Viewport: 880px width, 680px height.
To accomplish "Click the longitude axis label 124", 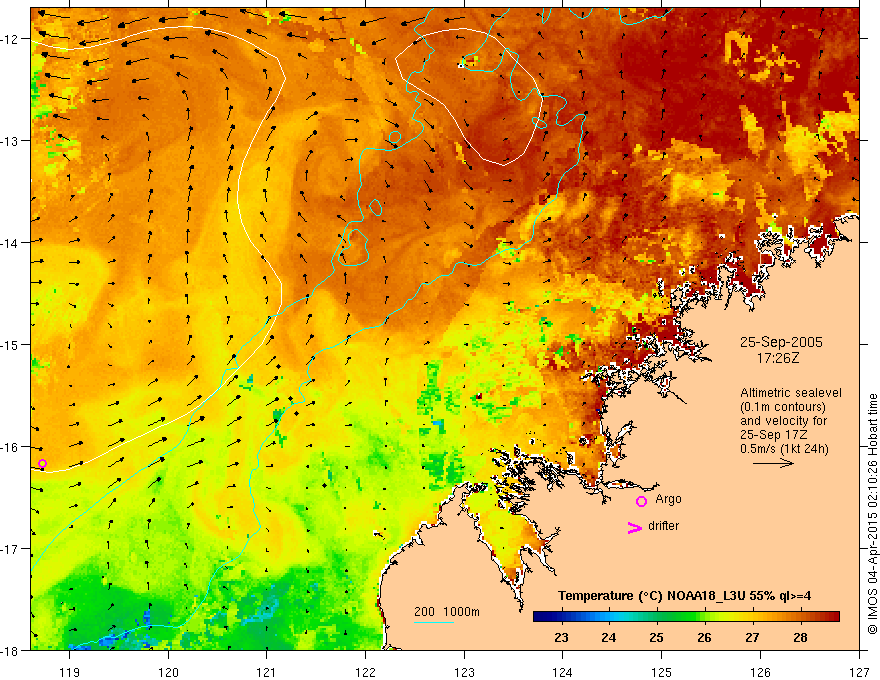I will [x=563, y=672].
